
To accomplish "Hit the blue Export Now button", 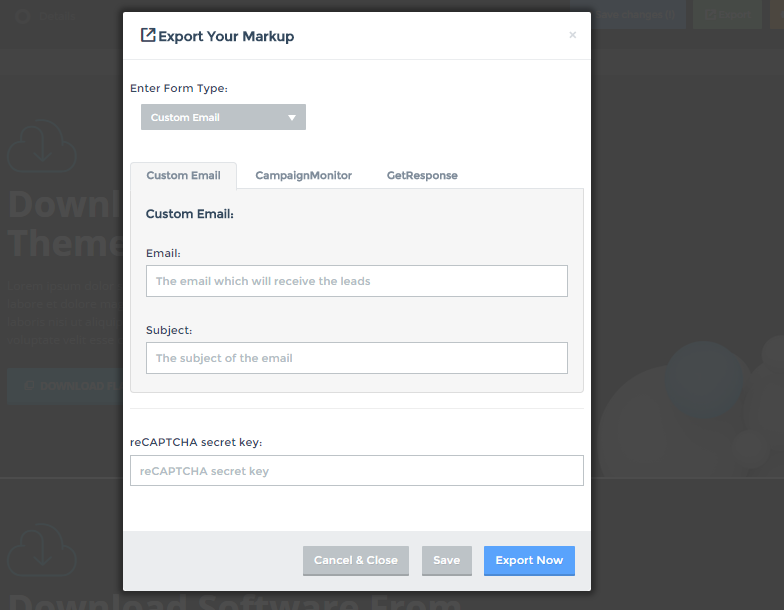I will [x=529, y=561].
